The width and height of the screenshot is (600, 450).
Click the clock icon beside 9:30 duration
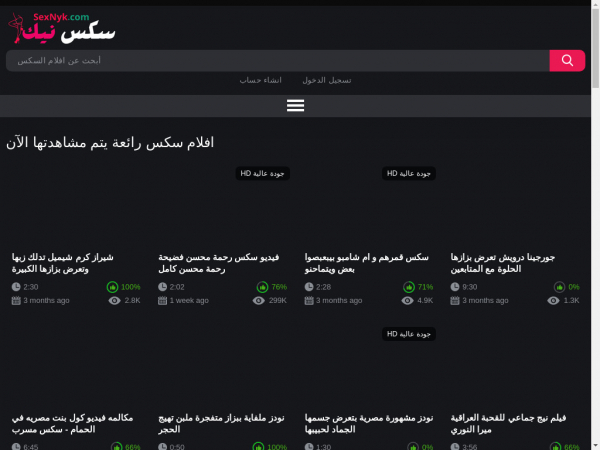(x=454, y=287)
